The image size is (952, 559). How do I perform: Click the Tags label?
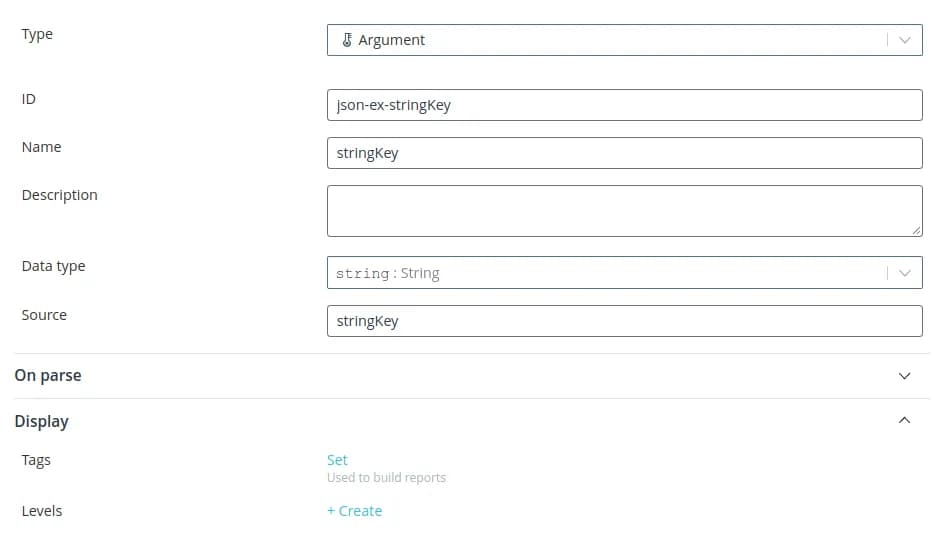(36, 460)
